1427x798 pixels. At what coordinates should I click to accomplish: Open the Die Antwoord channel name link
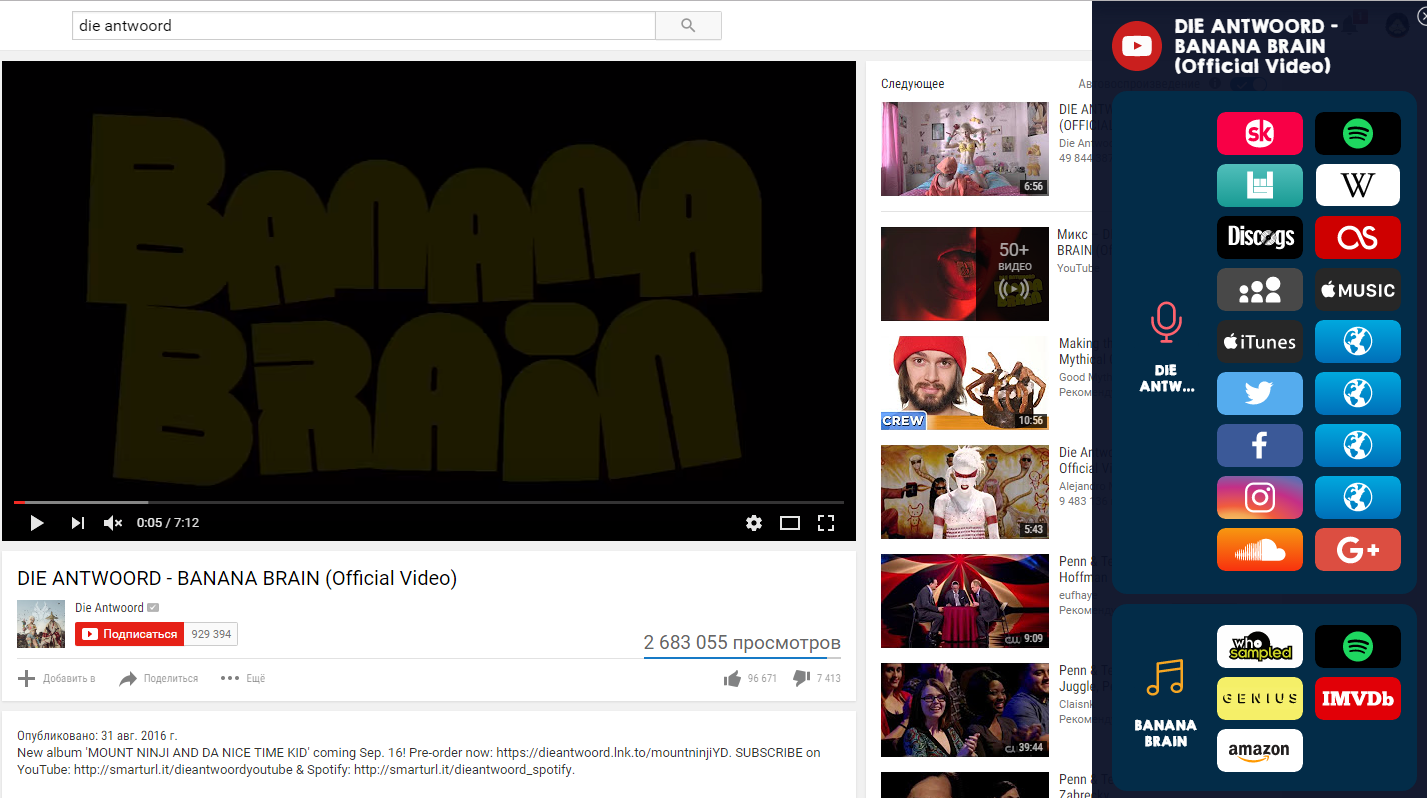[x=109, y=607]
